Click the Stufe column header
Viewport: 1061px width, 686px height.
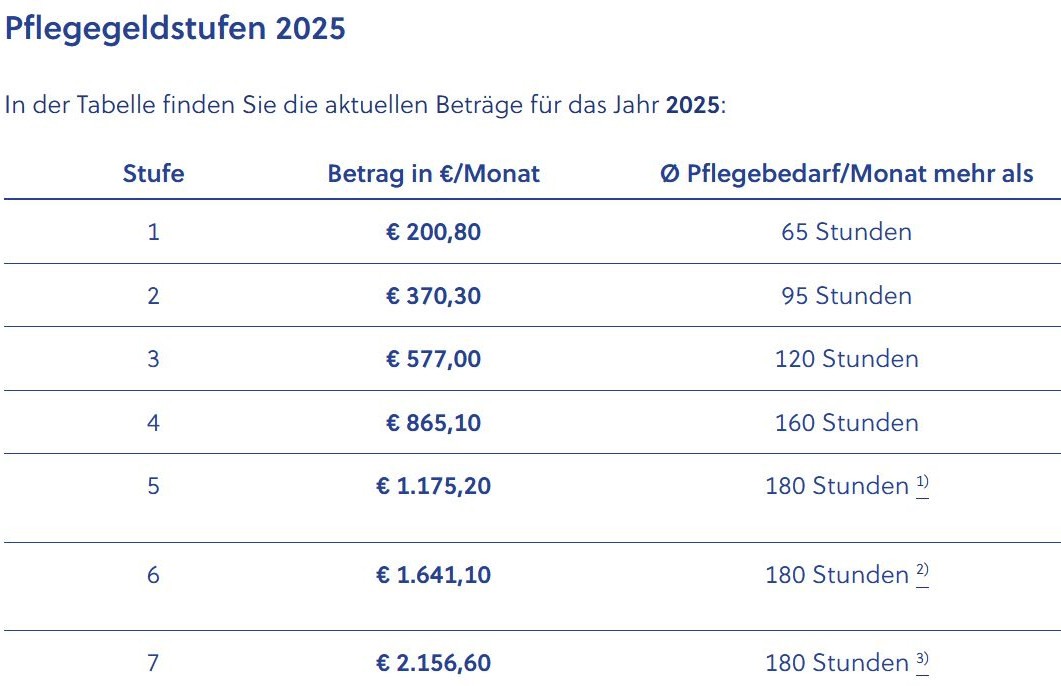(153, 174)
